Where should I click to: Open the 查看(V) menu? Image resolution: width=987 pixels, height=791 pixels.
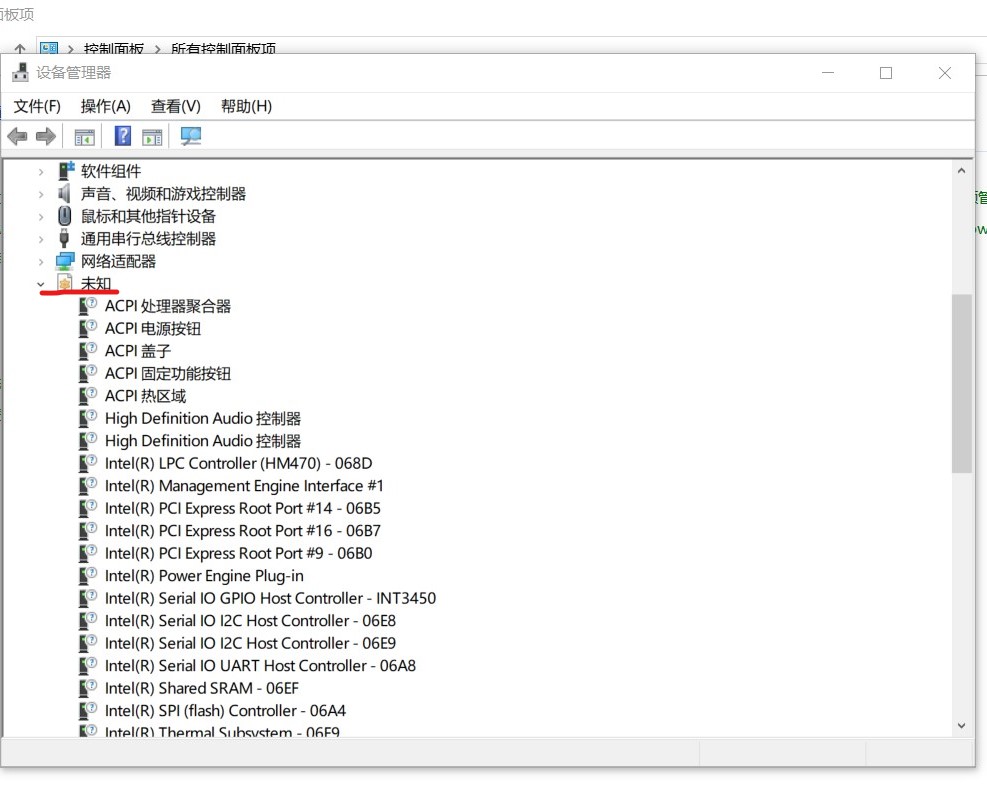[176, 106]
